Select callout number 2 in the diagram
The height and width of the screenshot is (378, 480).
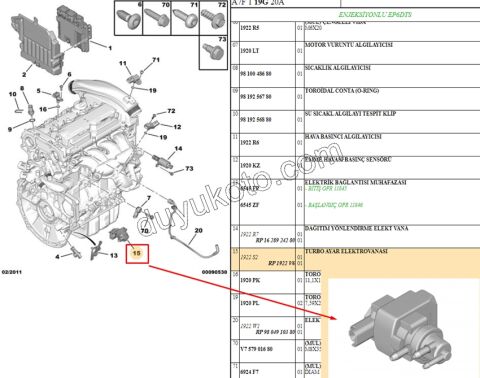24,74
